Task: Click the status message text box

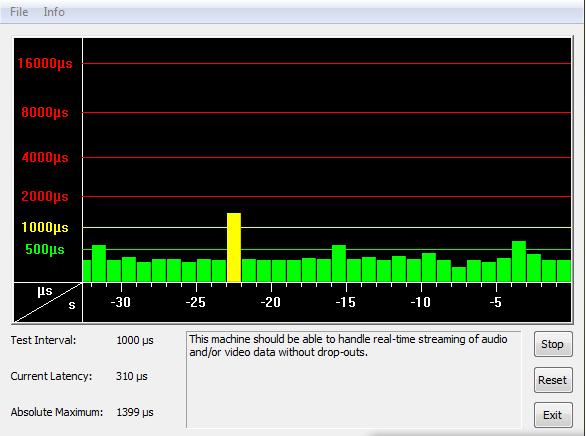Action: tap(353, 379)
